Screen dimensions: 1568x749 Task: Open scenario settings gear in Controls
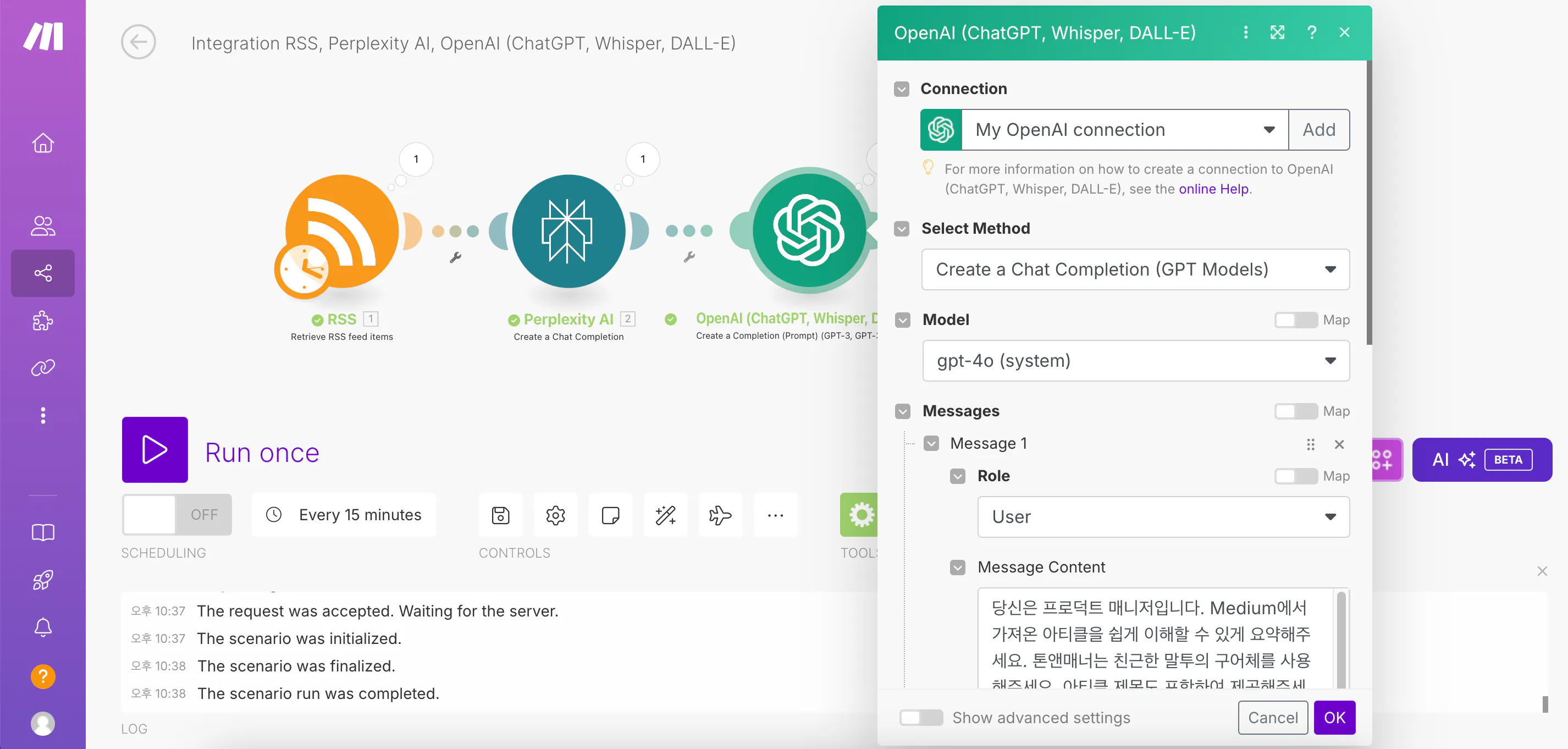[x=555, y=515]
